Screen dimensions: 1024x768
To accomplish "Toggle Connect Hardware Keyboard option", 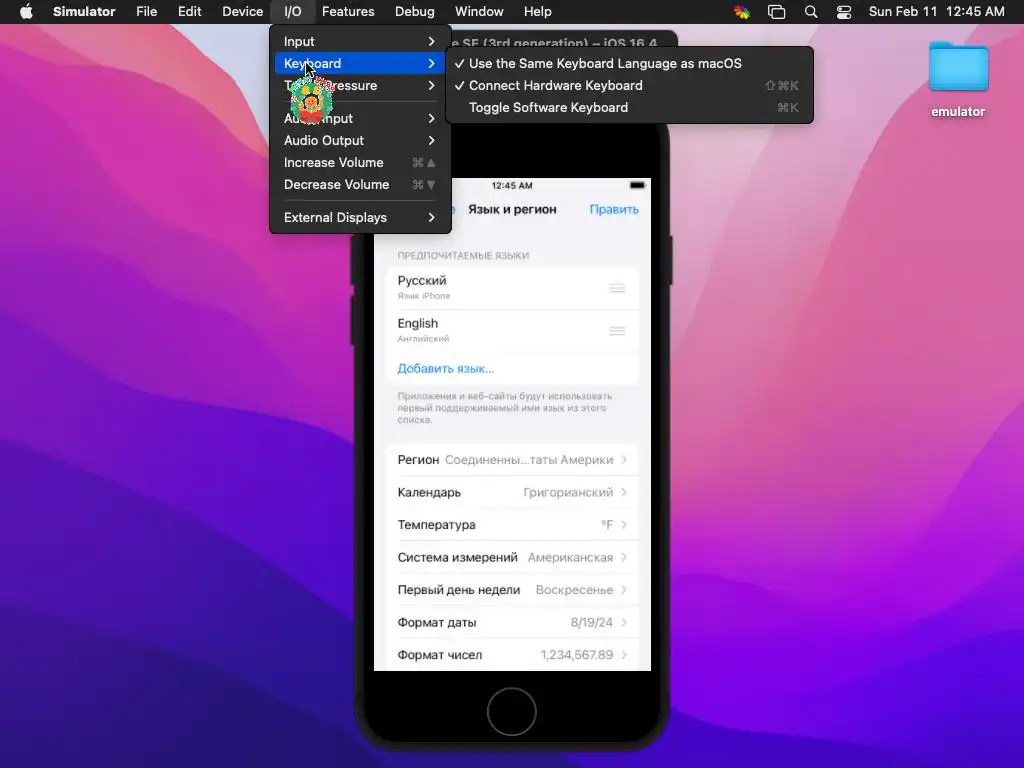I will click(x=630, y=86).
